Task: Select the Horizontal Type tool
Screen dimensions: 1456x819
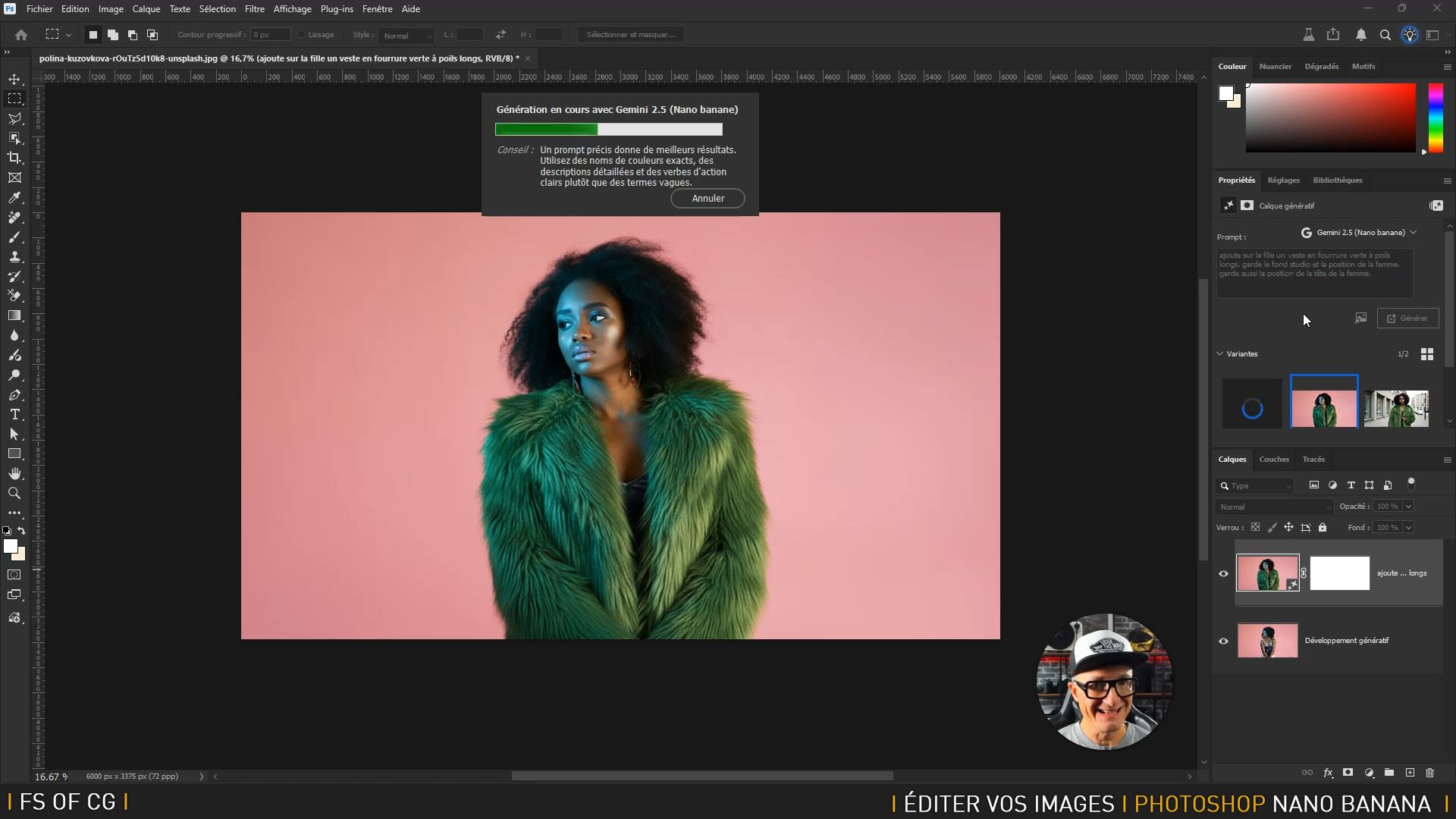Action: (14, 414)
